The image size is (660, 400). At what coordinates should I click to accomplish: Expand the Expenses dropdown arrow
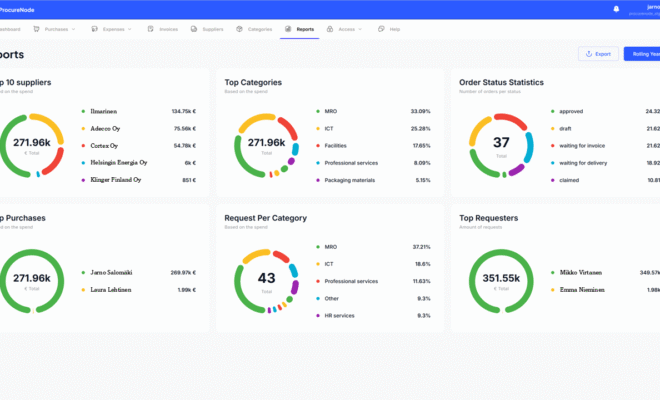point(129,29)
